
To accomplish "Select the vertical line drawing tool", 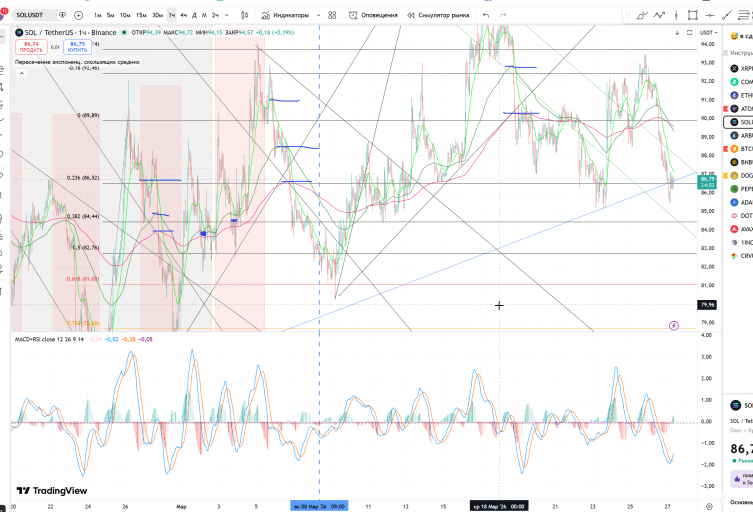I will tap(676, 15).
